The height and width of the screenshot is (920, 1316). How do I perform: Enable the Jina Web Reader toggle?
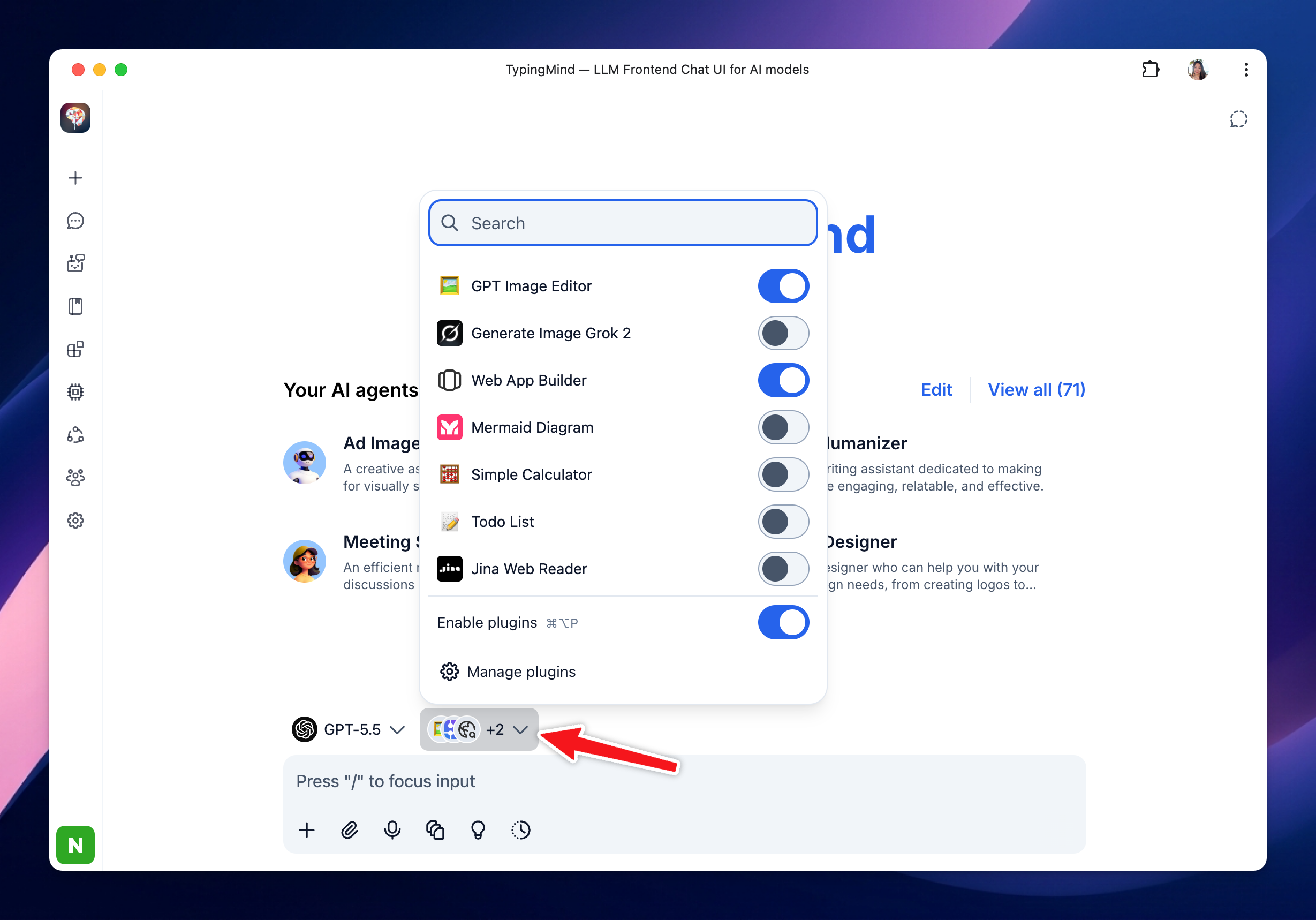pyautogui.click(x=783, y=569)
